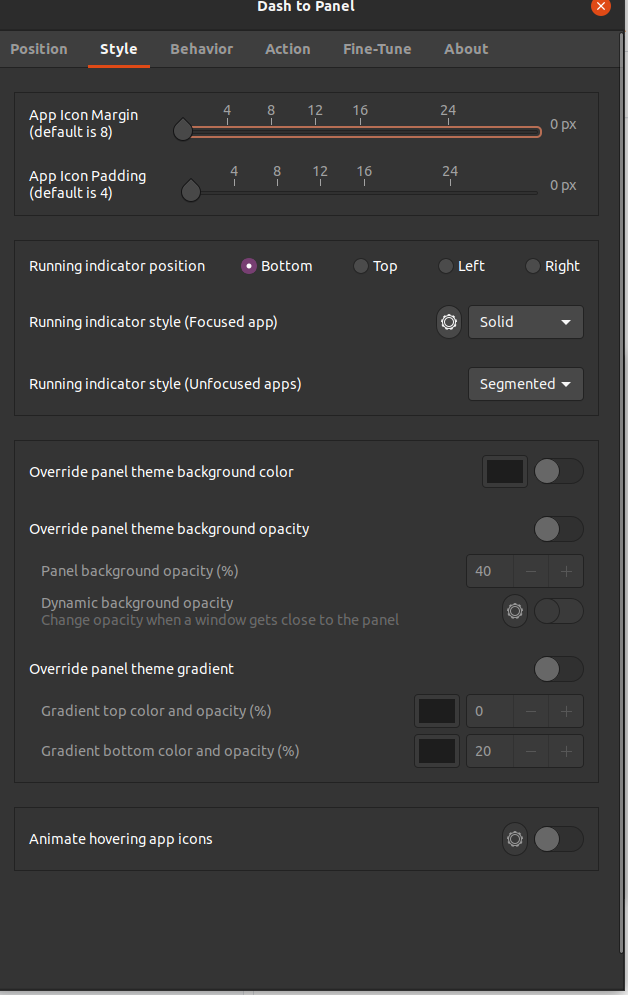Image resolution: width=628 pixels, height=995 pixels.
Task: Switch to the Action tab
Action: (x=288, y=49)
